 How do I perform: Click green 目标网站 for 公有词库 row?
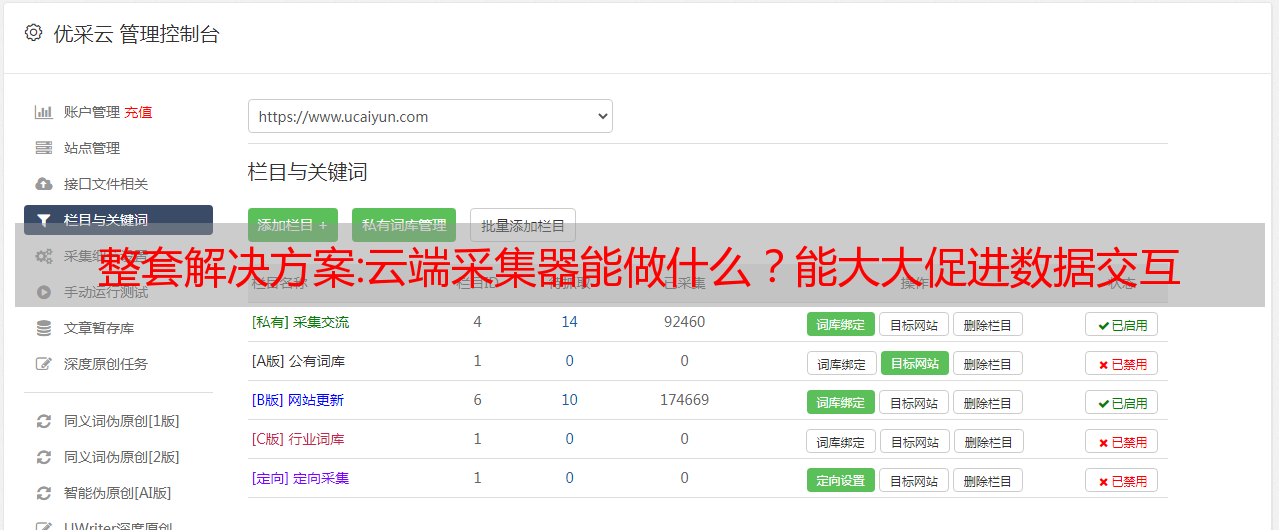pyautogui.click(x=914, y=363)
